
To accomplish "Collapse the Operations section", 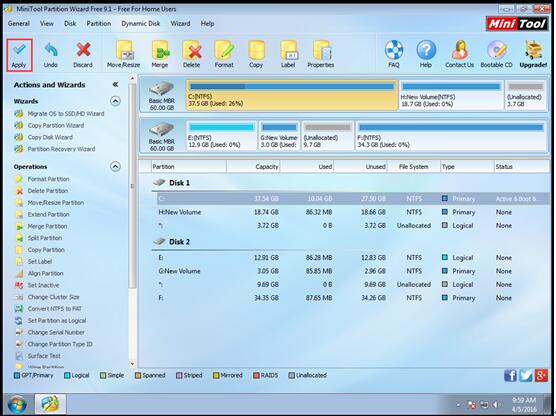I will tap(115, 166).
